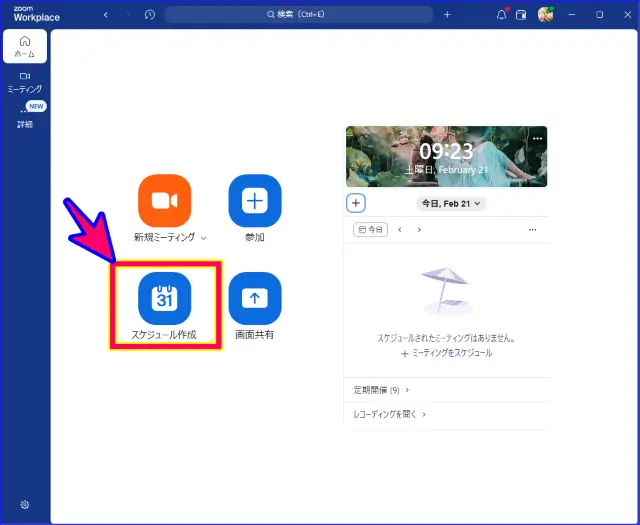The image size is (640, 525).
Task: Click the Share Screen arrow icon
Action: 255,297
